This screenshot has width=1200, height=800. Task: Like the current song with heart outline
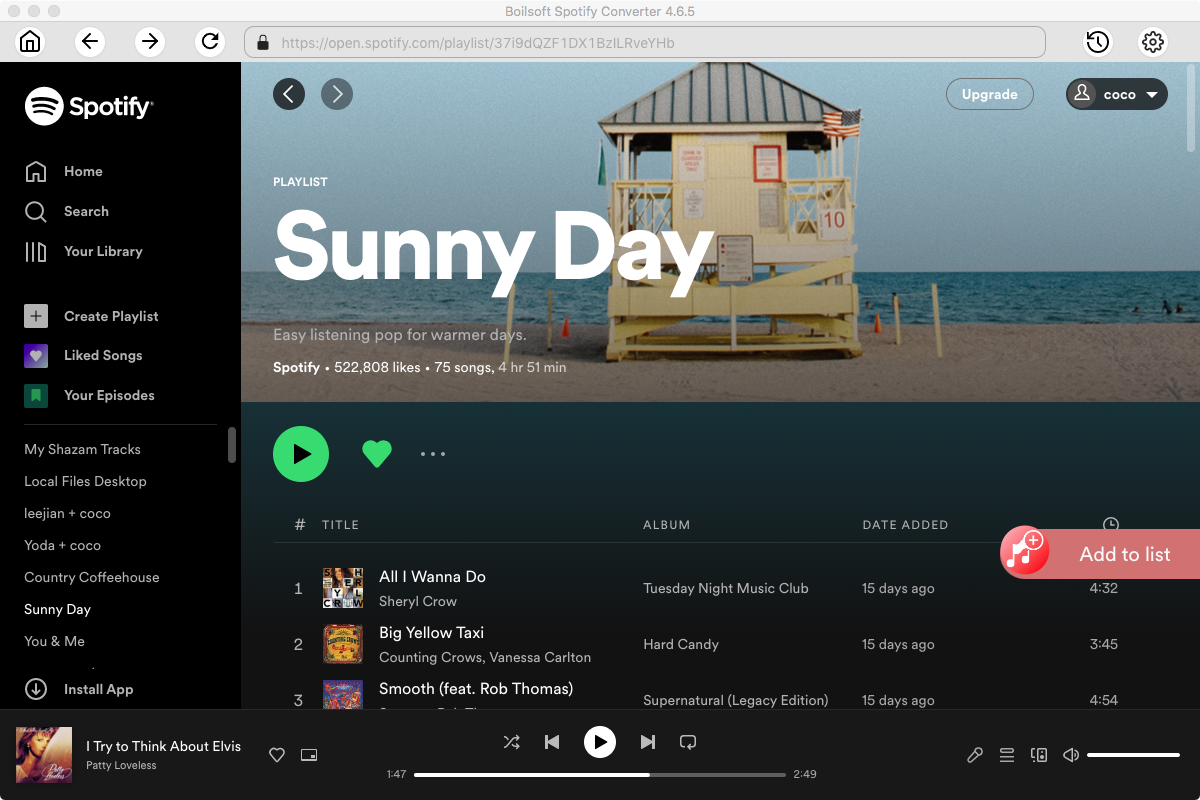click(x=277, y=755)
